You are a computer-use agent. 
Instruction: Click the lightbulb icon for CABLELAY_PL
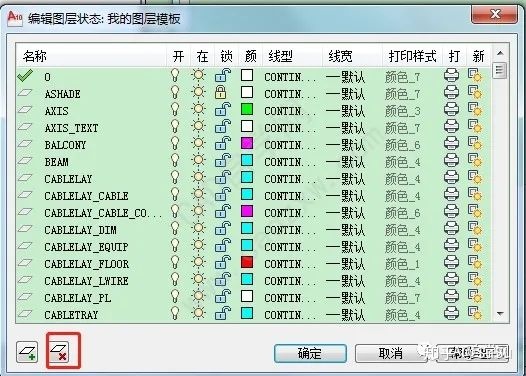175,297
